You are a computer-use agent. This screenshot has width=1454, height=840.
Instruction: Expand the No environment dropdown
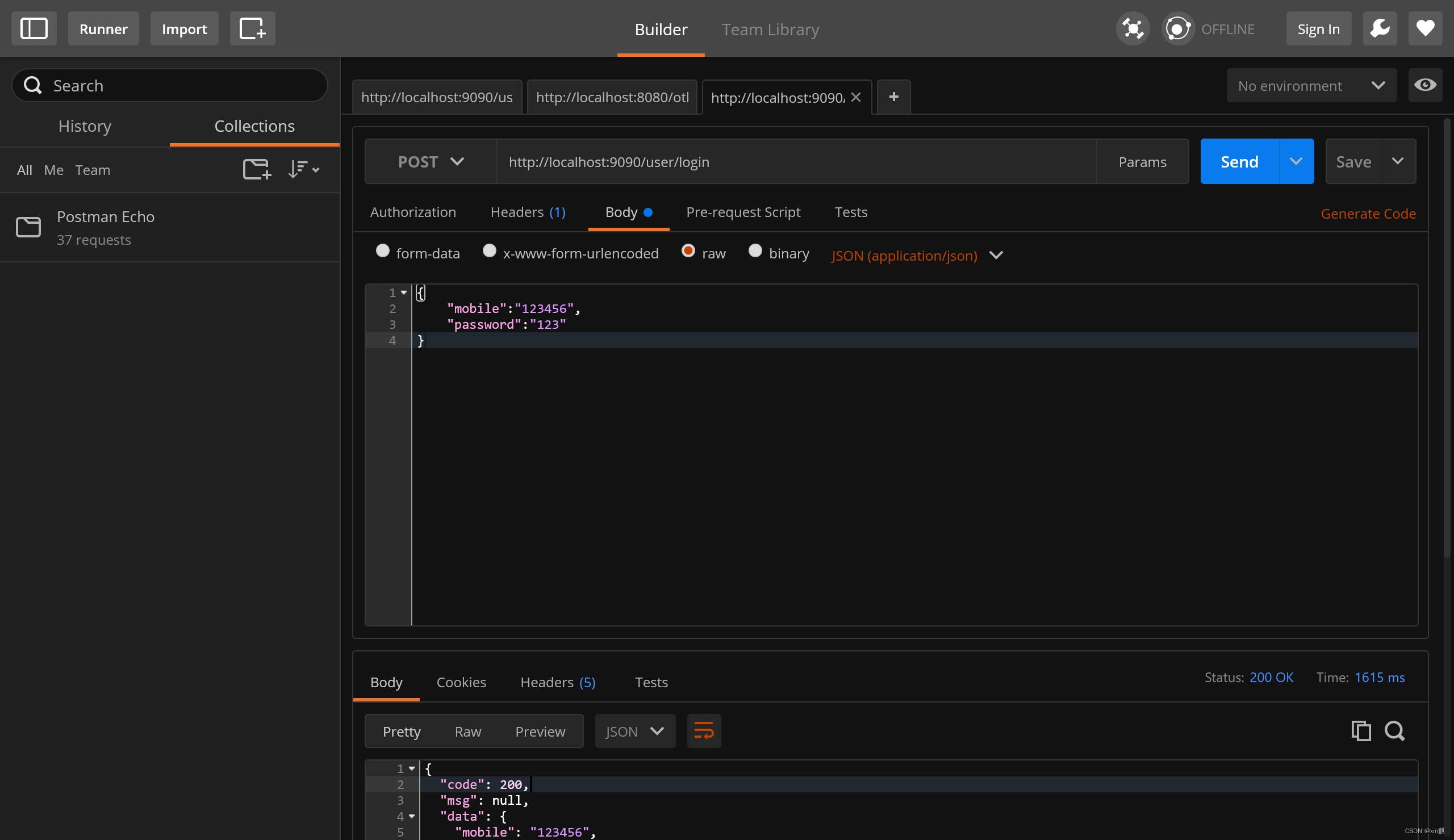[1311, 85]
